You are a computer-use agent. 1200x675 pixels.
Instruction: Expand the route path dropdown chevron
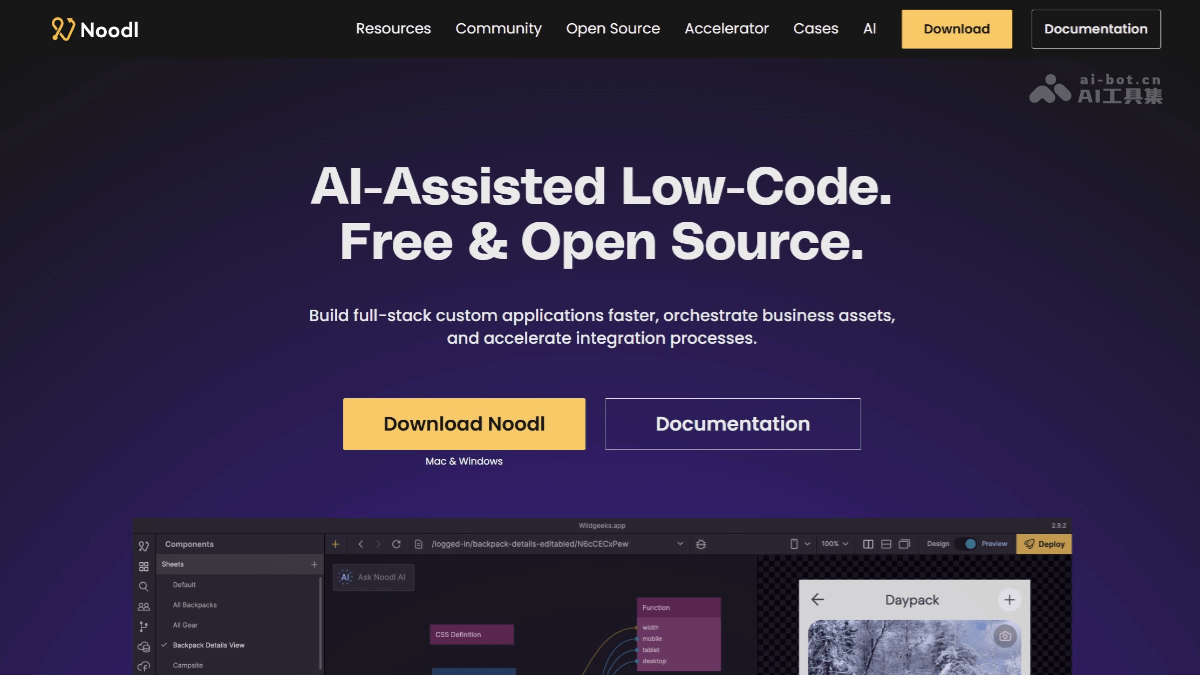[680, 544]
